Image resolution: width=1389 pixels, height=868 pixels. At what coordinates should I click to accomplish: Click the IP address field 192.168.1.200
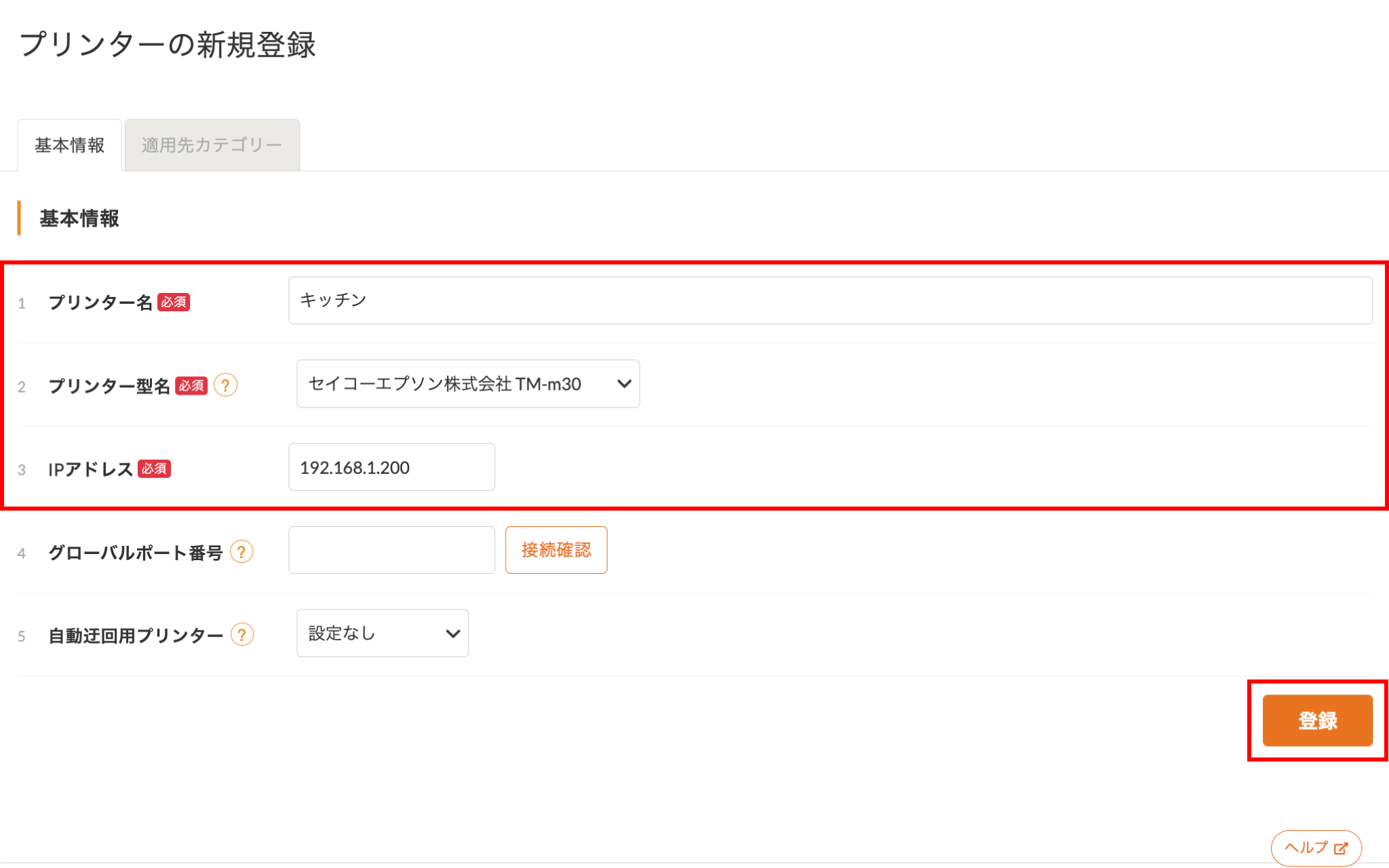(x=391, y=467)
